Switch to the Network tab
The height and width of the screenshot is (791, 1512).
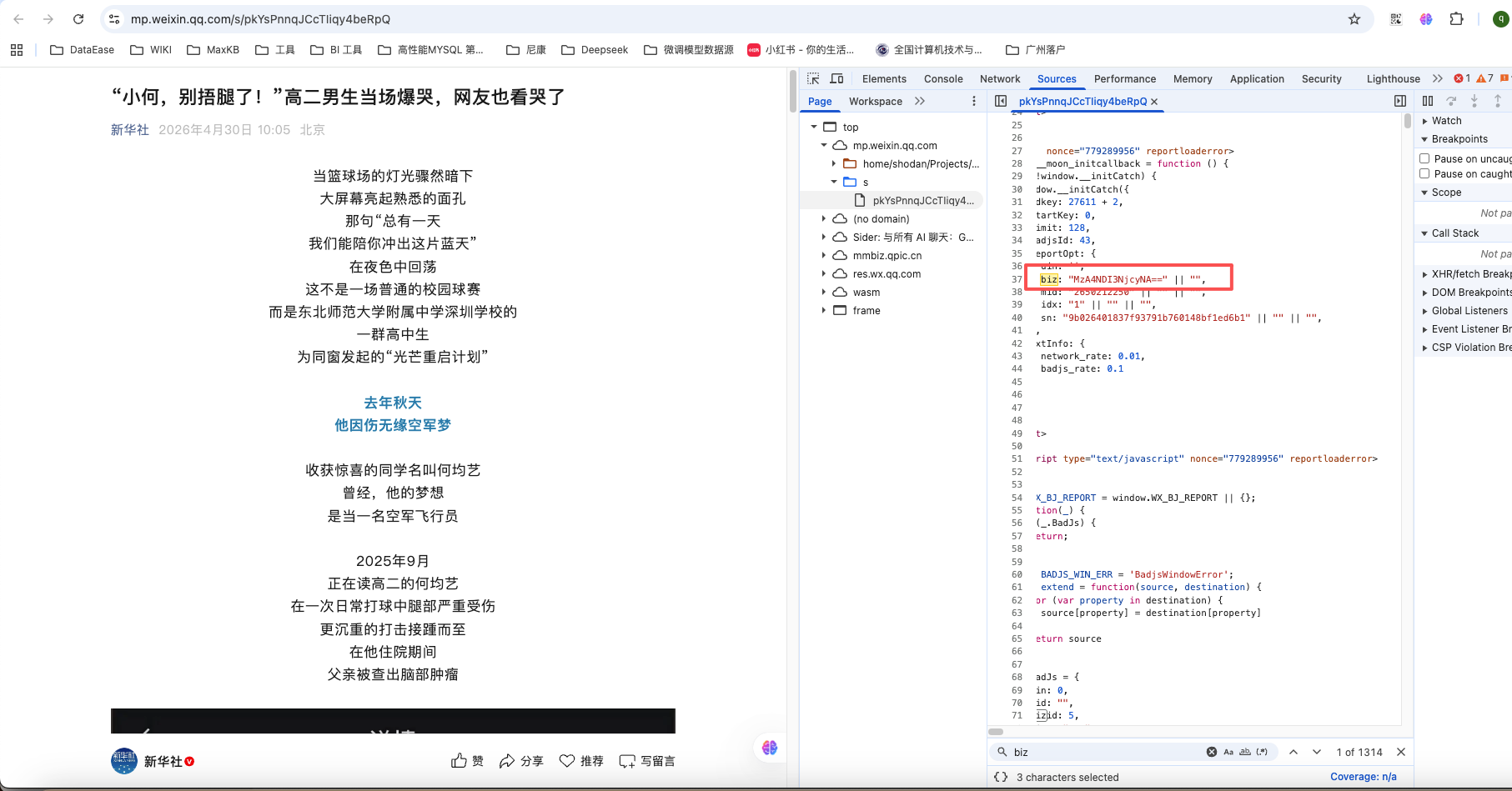pyautogui.click(x=1000, y=78)
